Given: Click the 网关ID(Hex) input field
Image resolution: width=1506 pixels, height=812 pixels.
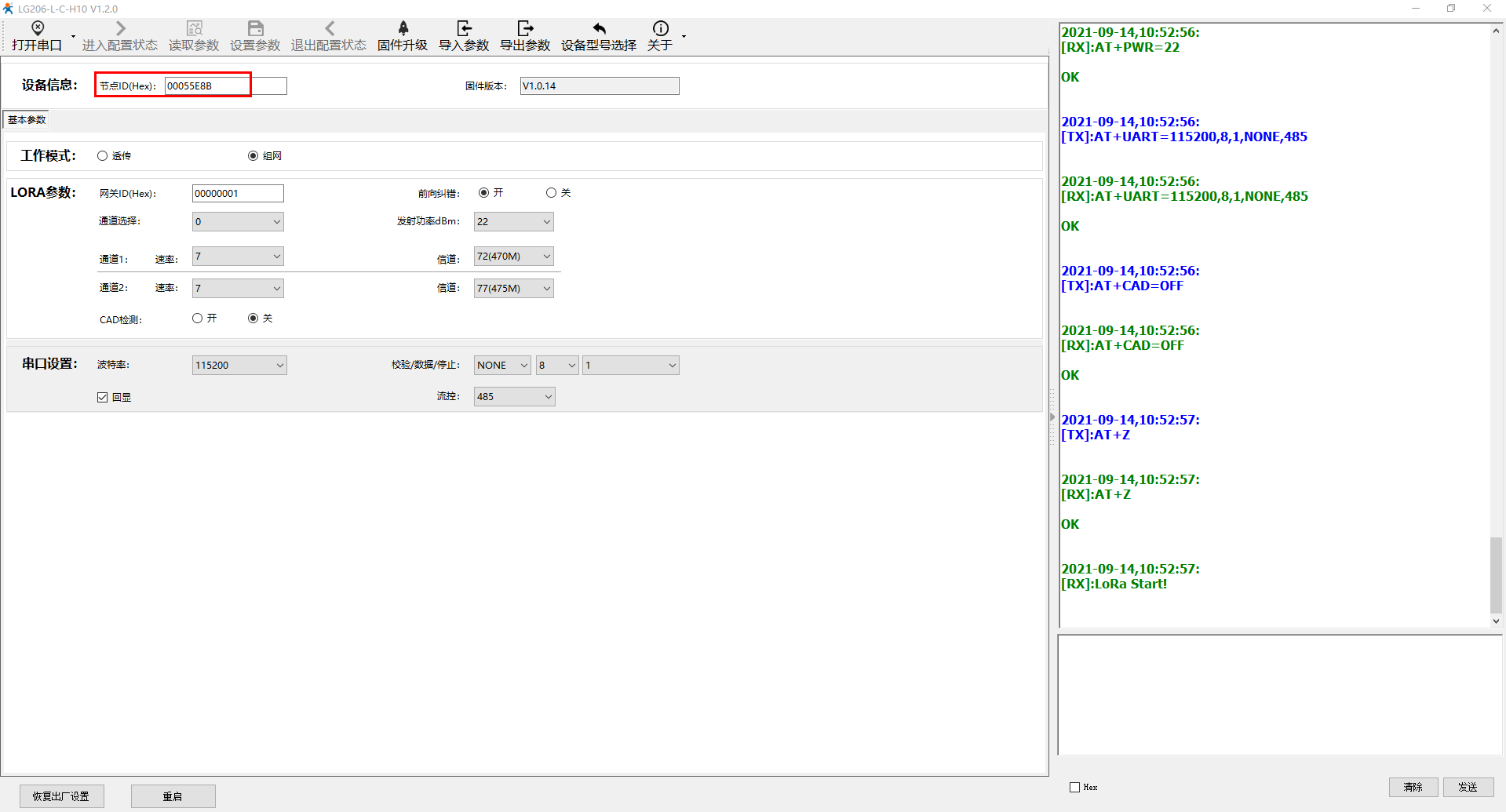Looking at the screenshot, I should pyautogui.click(x=238, y=194).
